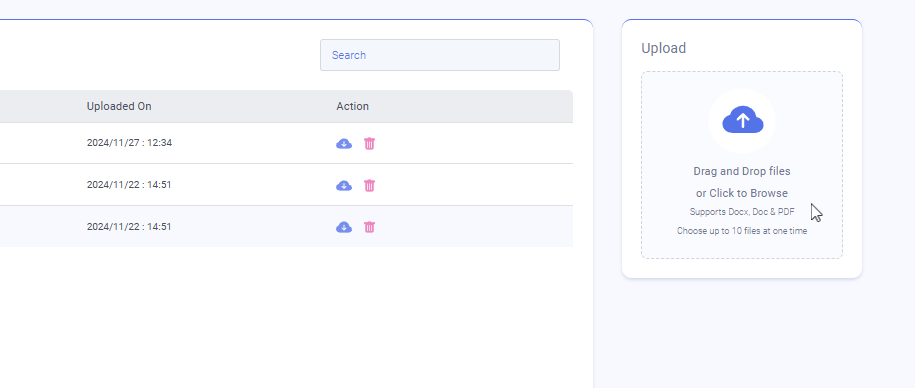The height and width of the screenshot is (388, 915).
Task: Click the "Supports Docx, Doc & PDF" note
Action: (x=742, y=212)
